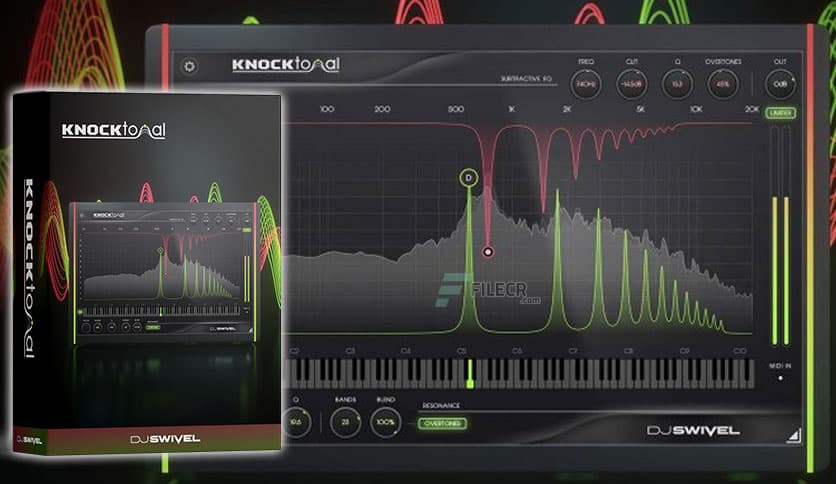Click the 5K frequency marker
Image resolution: width=836 pixels, height=484 pixels.
(x=641, y=109)
